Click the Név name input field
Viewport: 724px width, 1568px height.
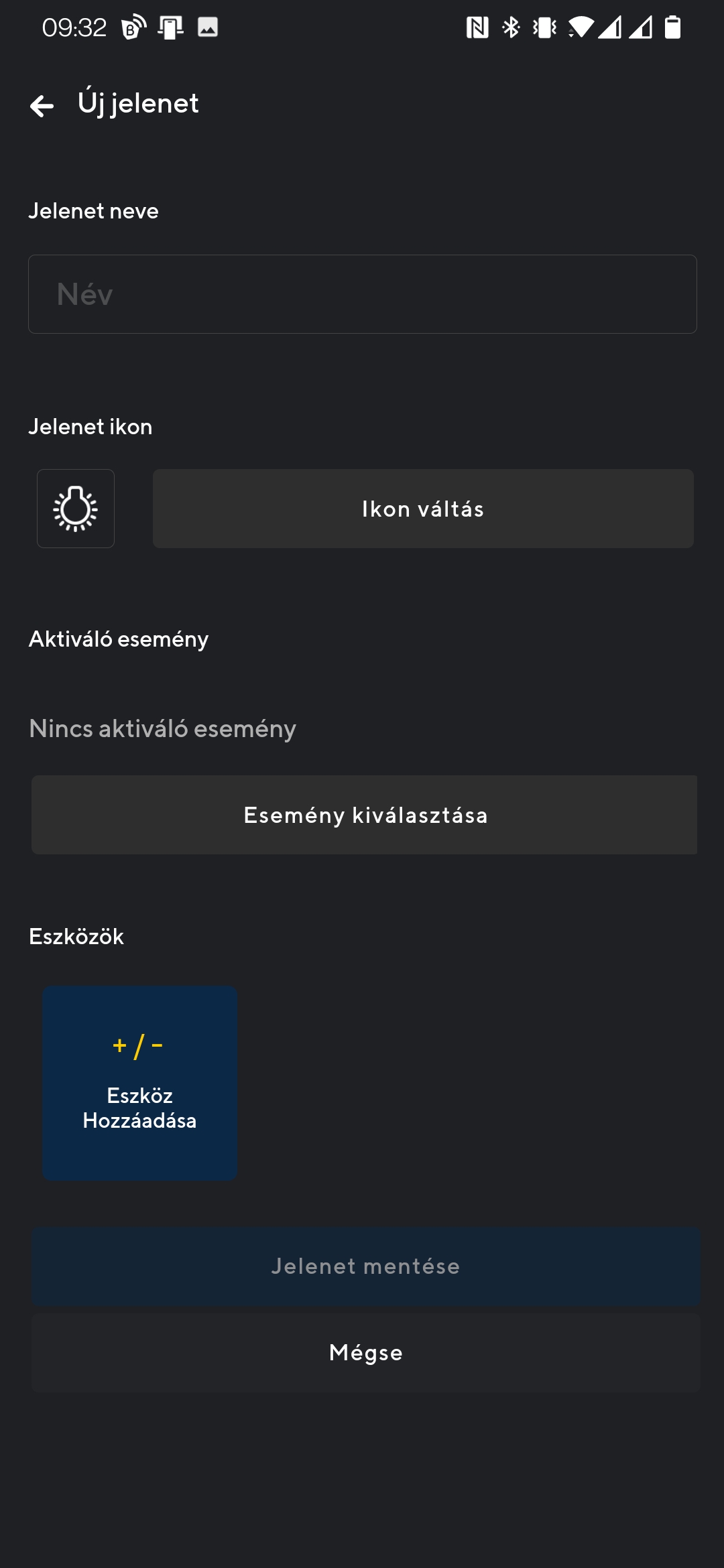[x=362, y=293]
